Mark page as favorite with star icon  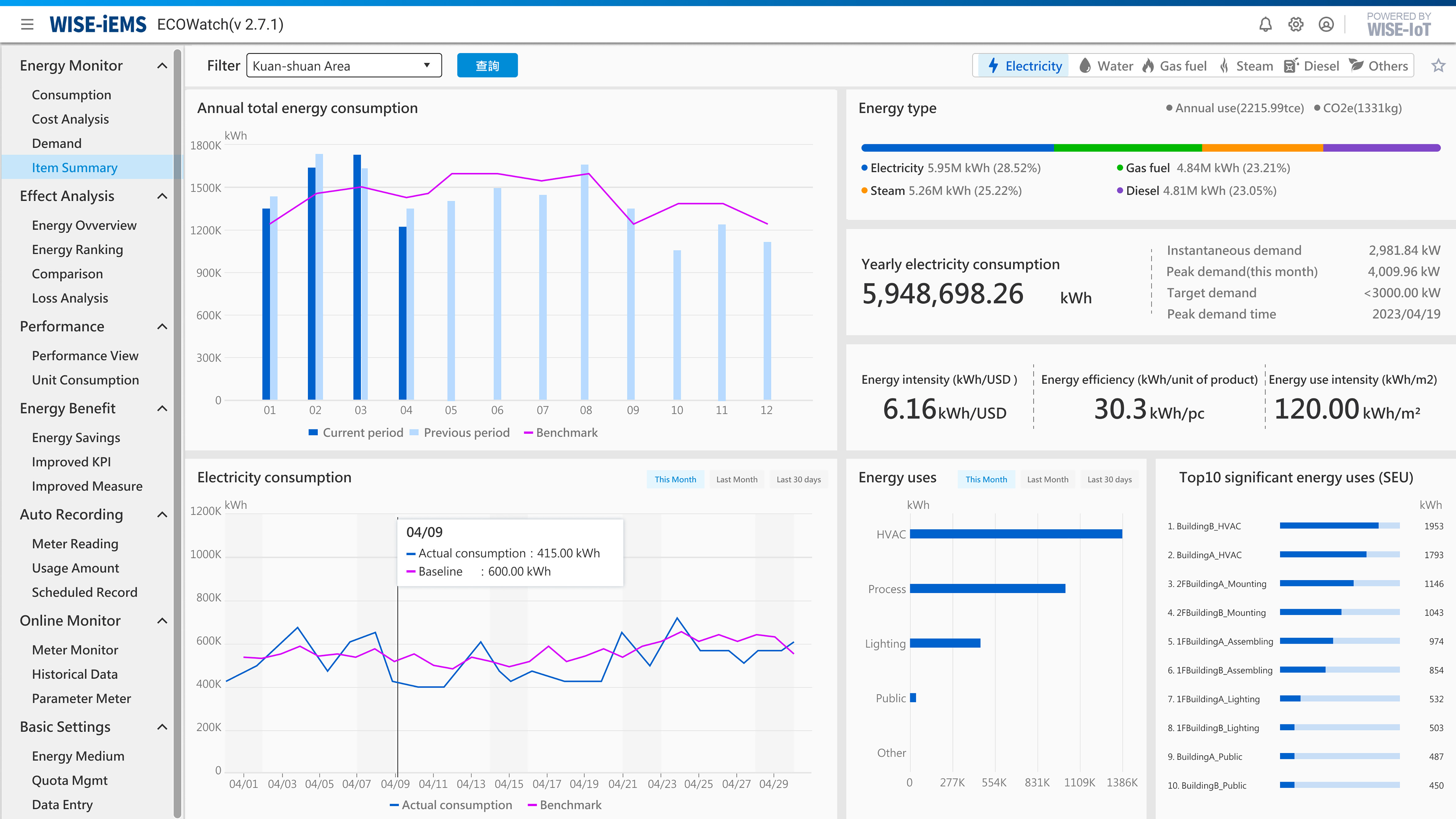[1438, 66]
